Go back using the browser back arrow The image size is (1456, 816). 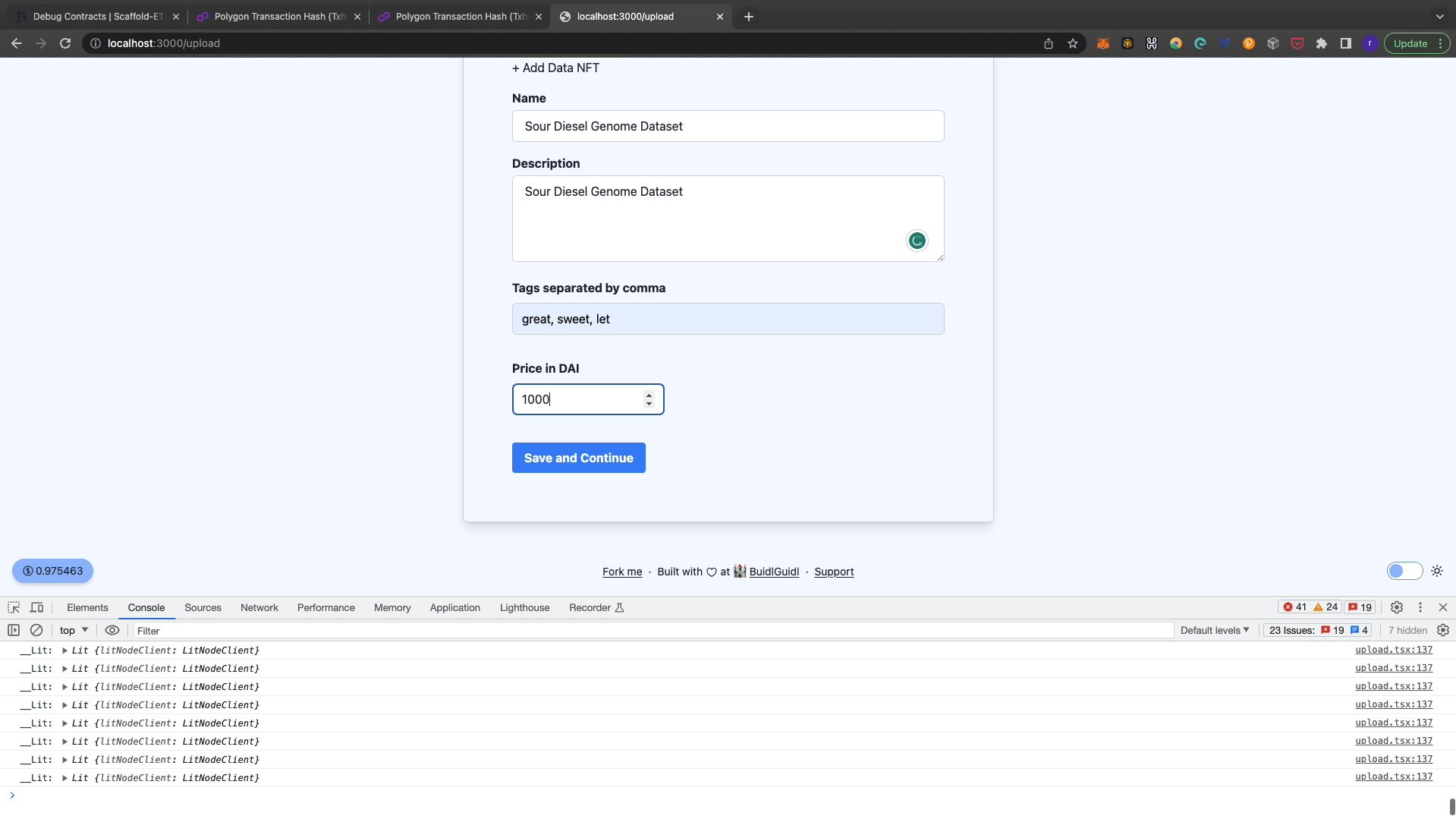16,43
